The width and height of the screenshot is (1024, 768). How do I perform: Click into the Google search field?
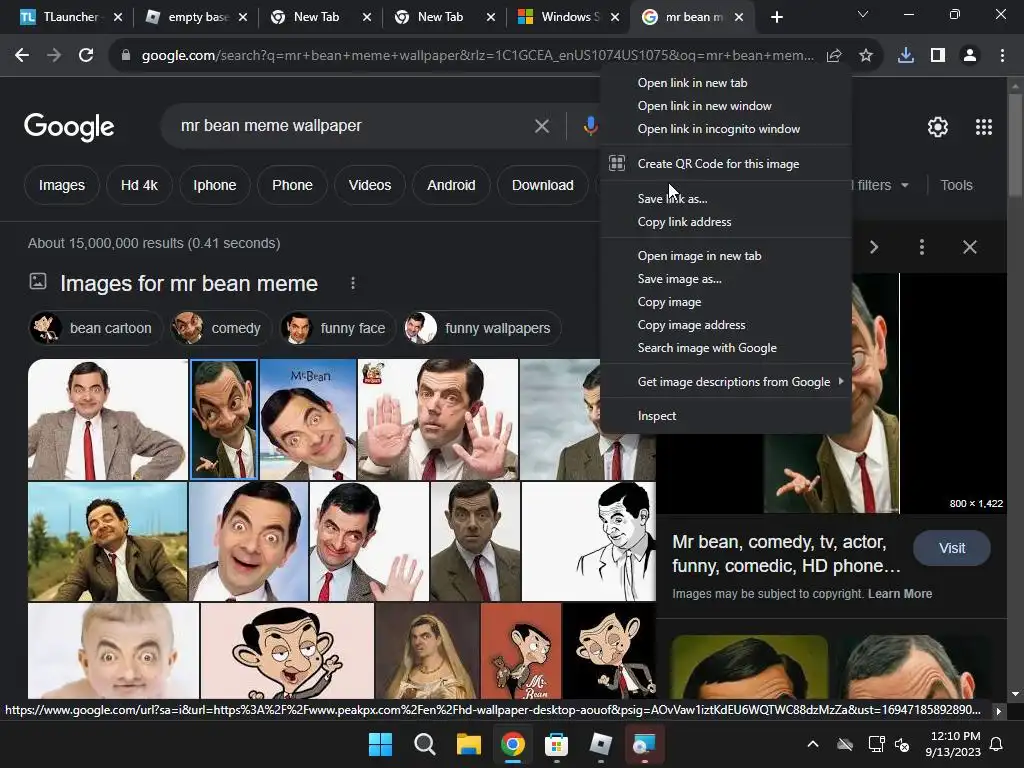pos(353,126)
